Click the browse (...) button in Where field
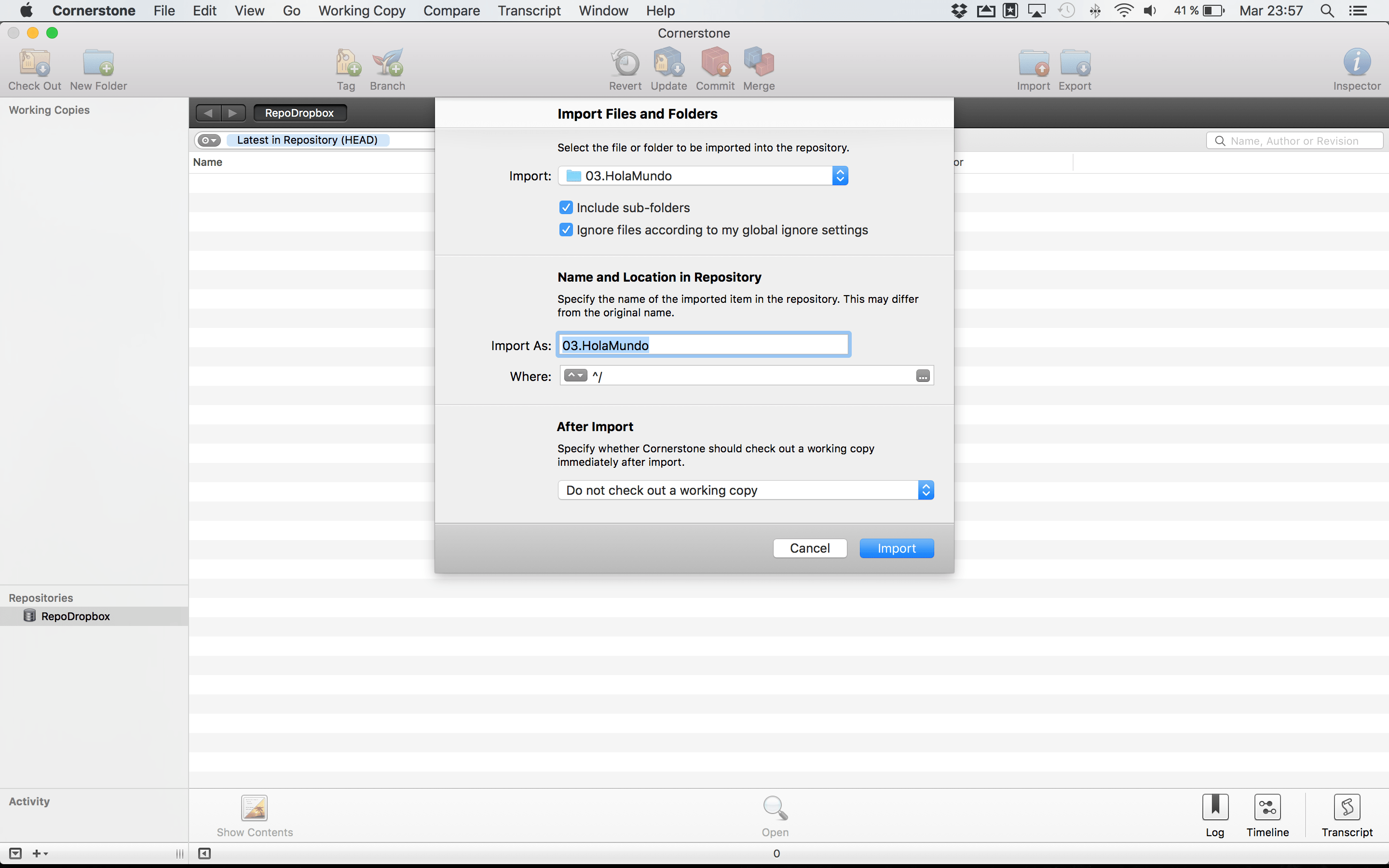The width and height of the screenshot is (1389, 868). click(x=922, y=376)
